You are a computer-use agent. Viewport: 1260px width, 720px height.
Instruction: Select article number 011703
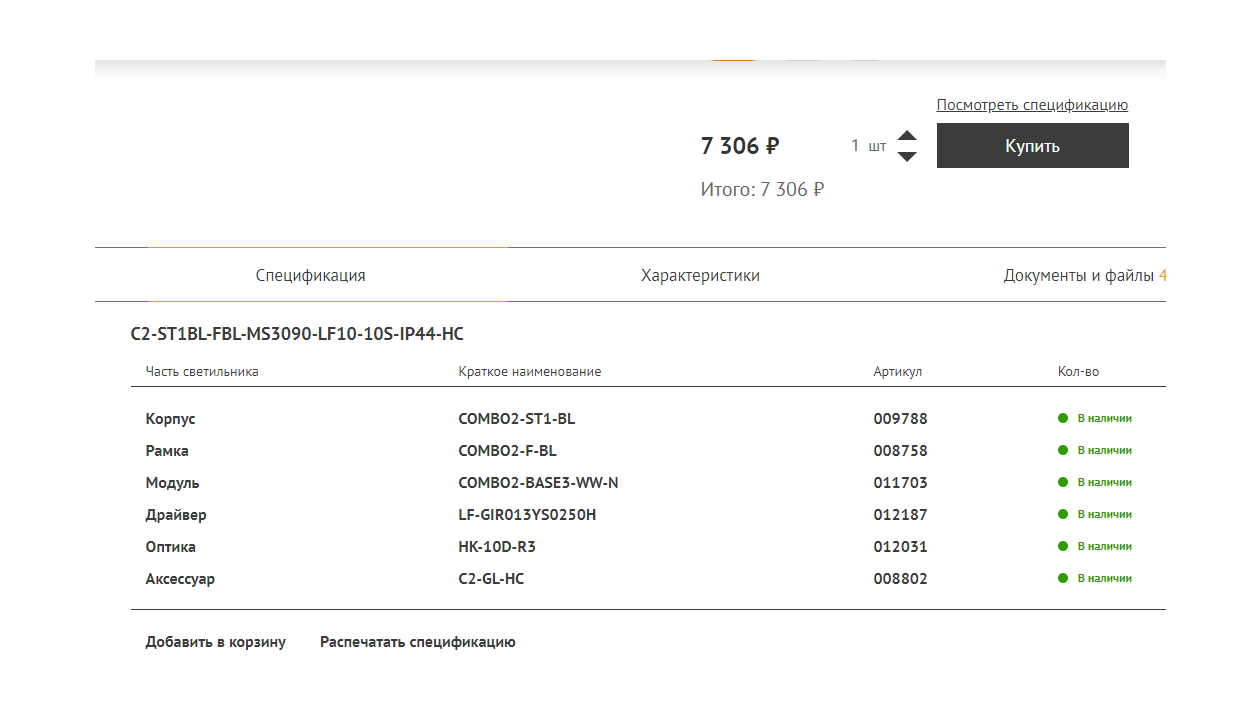pos(901,483)
